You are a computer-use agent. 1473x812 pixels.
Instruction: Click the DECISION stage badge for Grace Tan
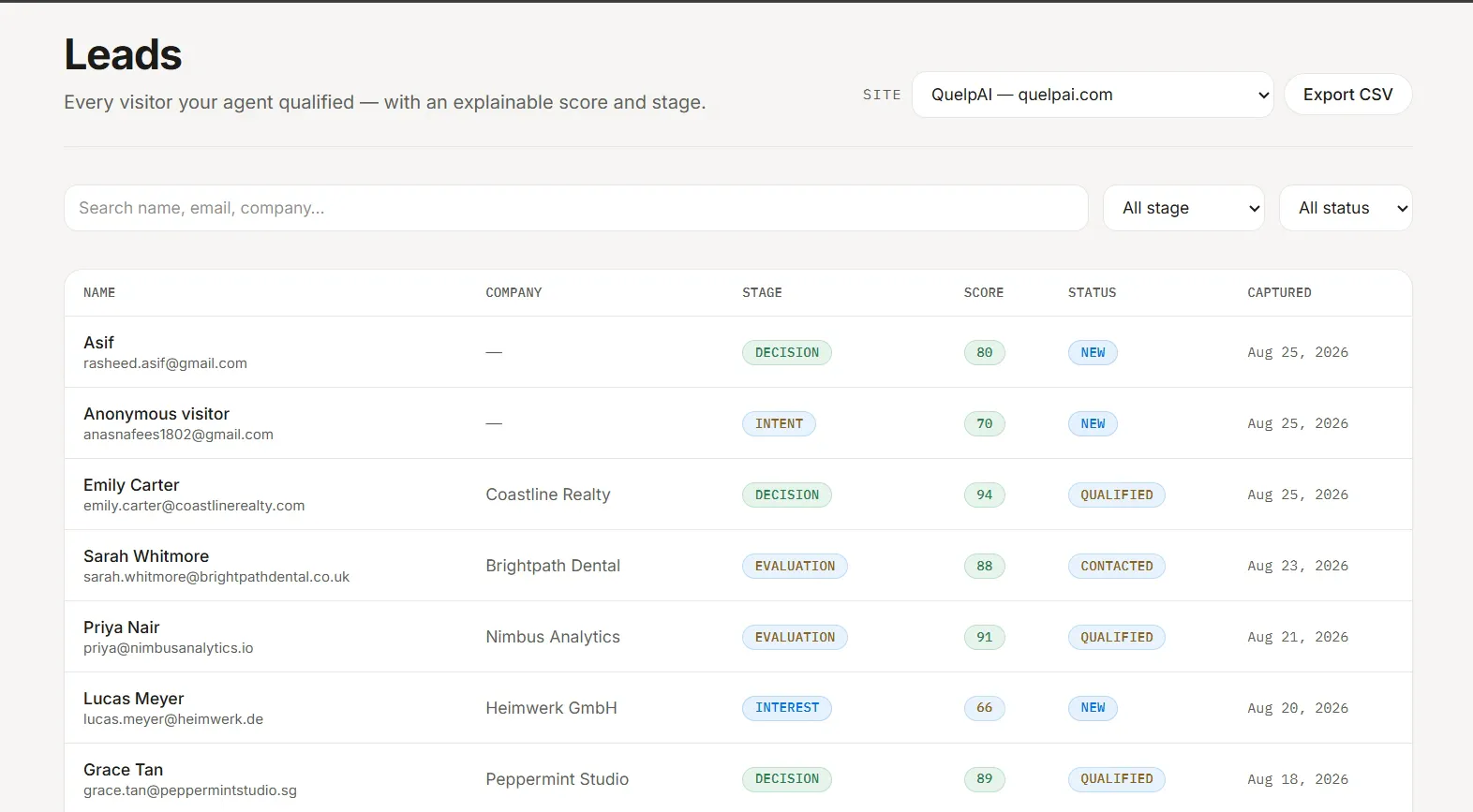787,779
